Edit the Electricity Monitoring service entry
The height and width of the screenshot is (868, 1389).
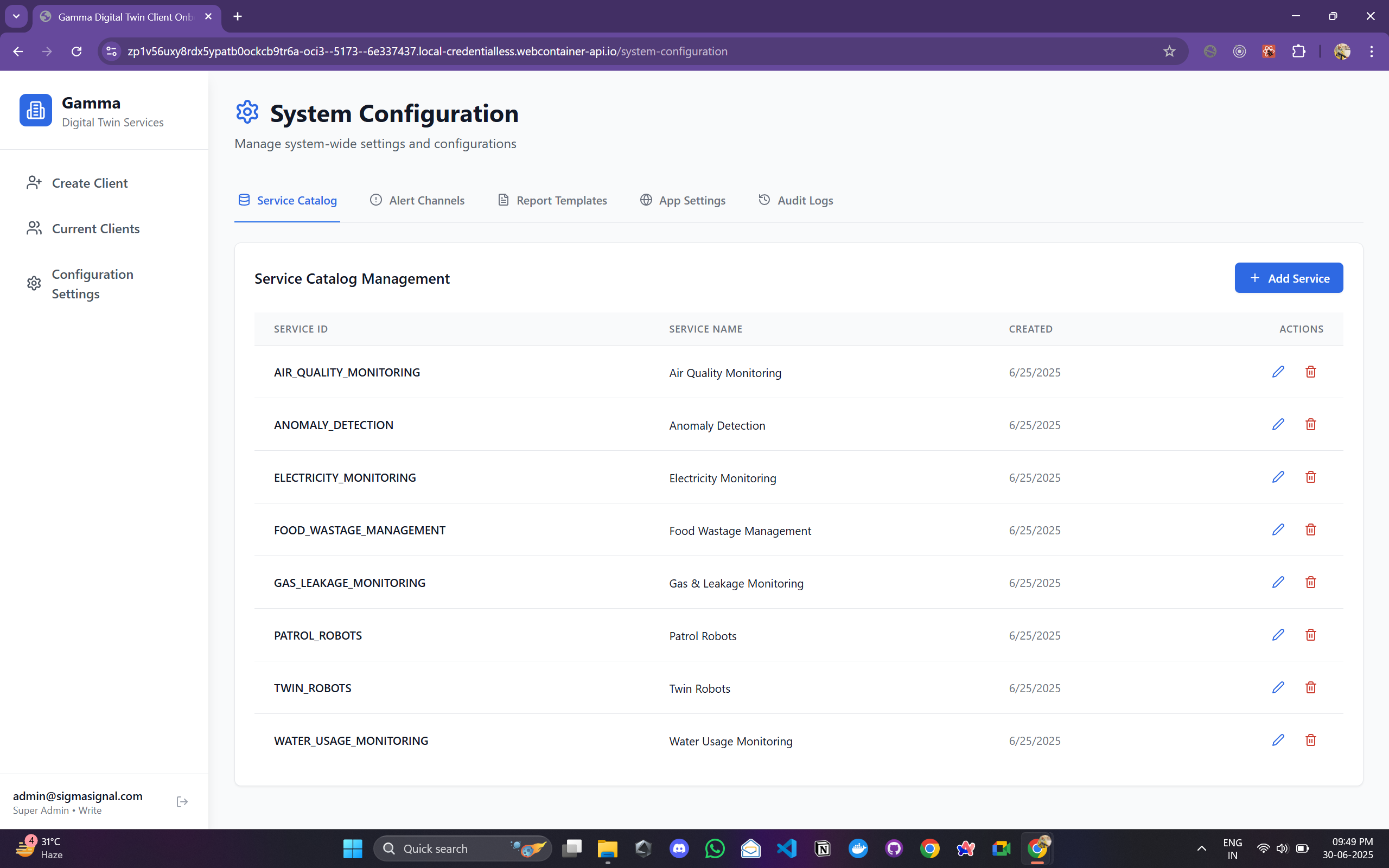pyautogui.click(x=1278, y=477)
